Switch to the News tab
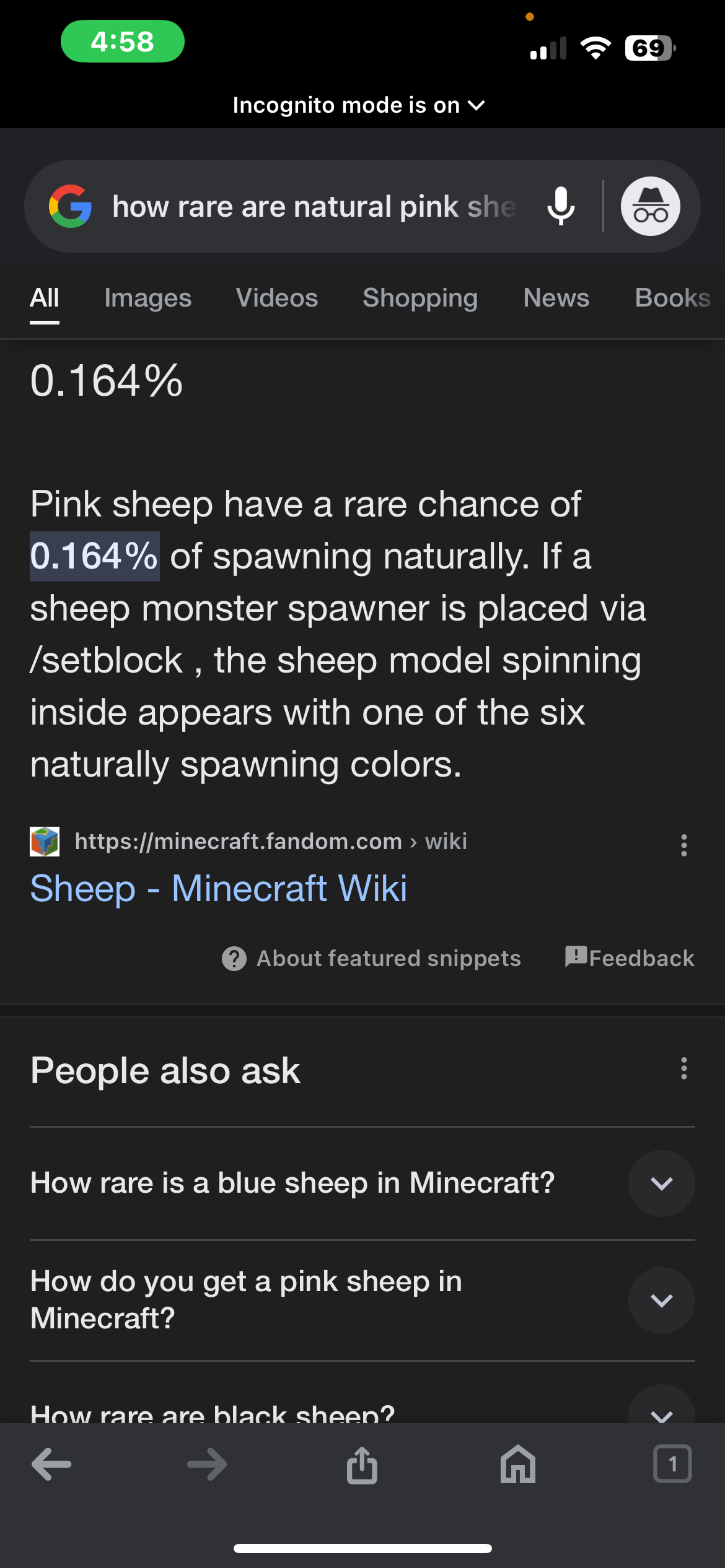Image resolution: width=725 pixels, height=1568 pixels. coord(556,298)
